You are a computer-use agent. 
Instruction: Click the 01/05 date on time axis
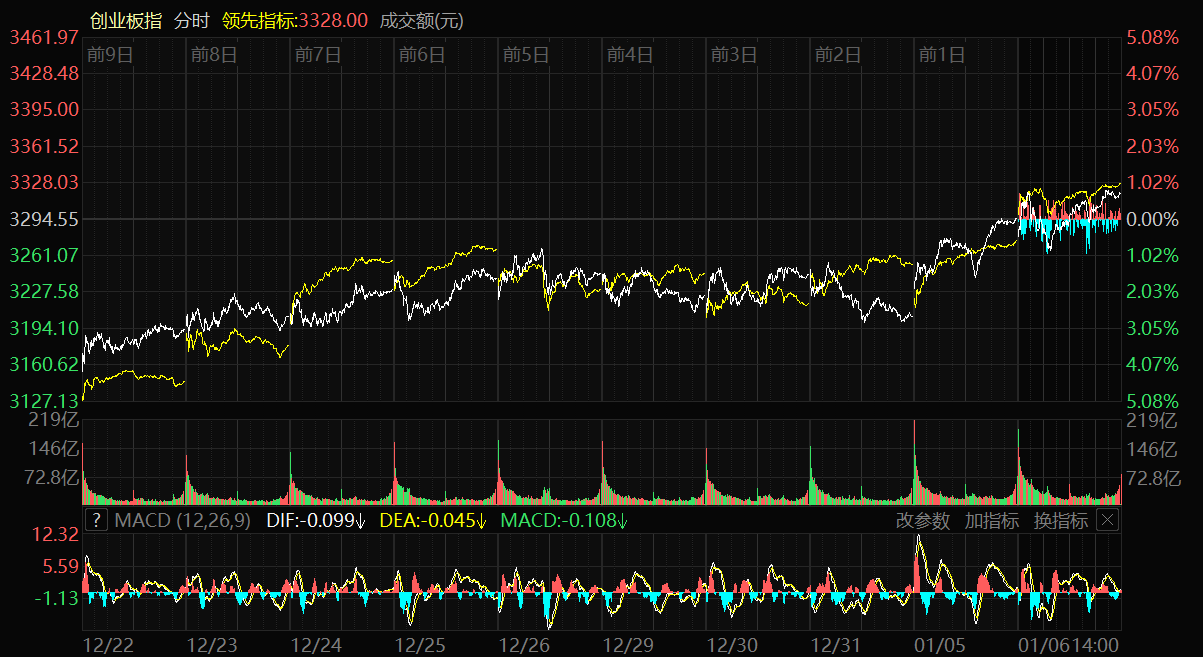[941, 645]
